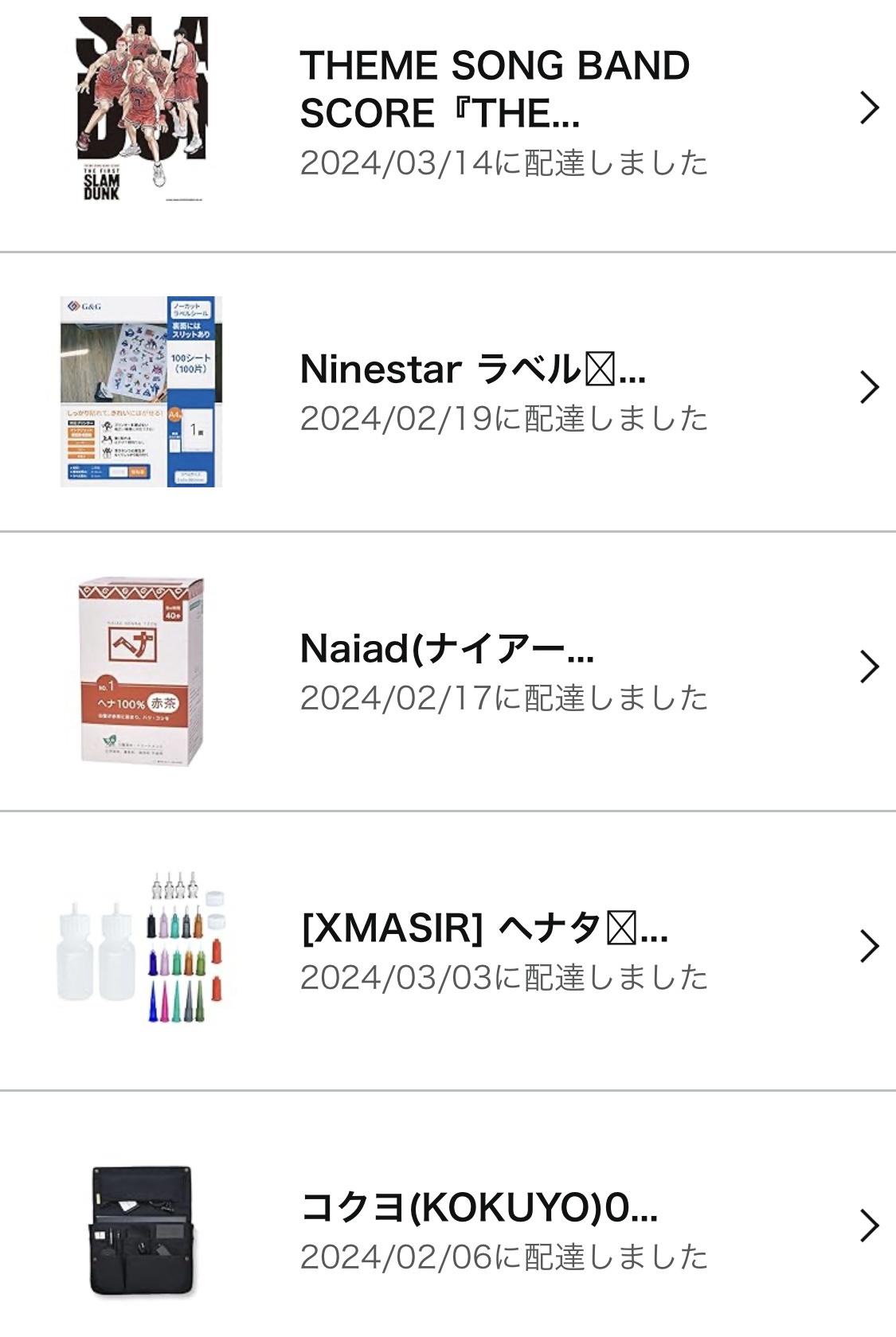
Task: Tap the 2024/03/03 delivery status text
Action: click(x=503, y=978)
